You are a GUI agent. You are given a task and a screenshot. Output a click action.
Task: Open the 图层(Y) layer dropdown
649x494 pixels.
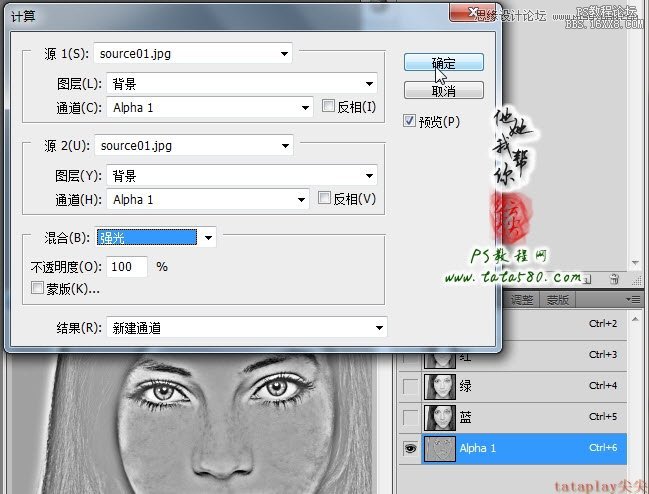coord(242,175)
